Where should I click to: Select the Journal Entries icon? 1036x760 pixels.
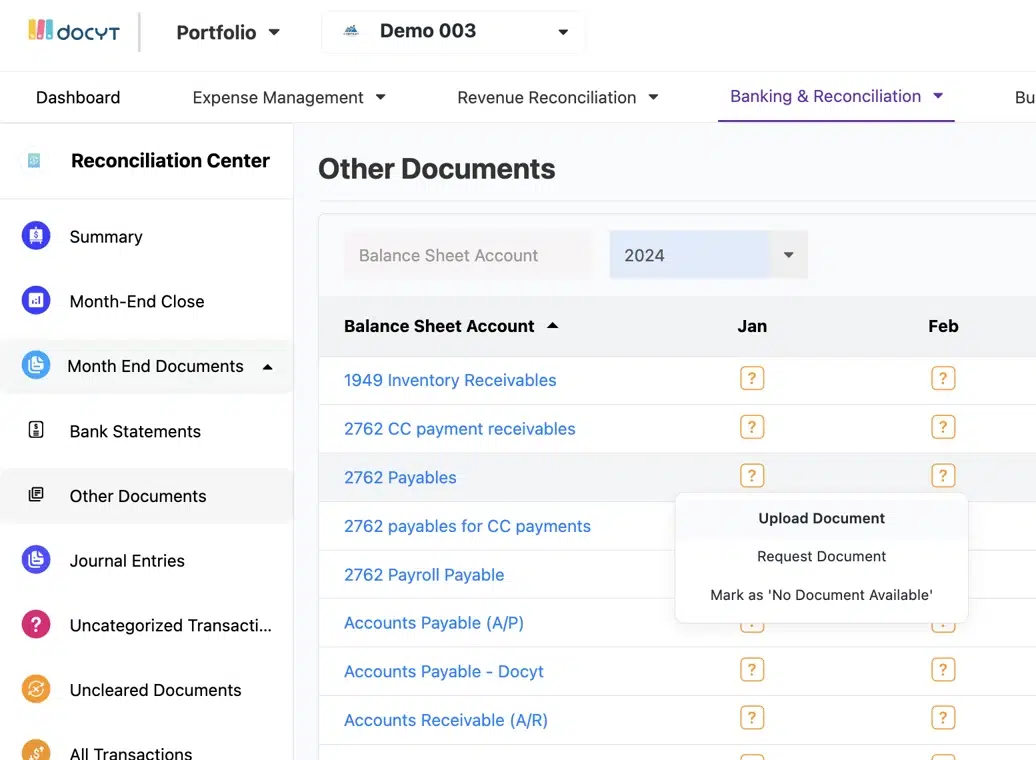pyautogui.click(x=35, y=561)
